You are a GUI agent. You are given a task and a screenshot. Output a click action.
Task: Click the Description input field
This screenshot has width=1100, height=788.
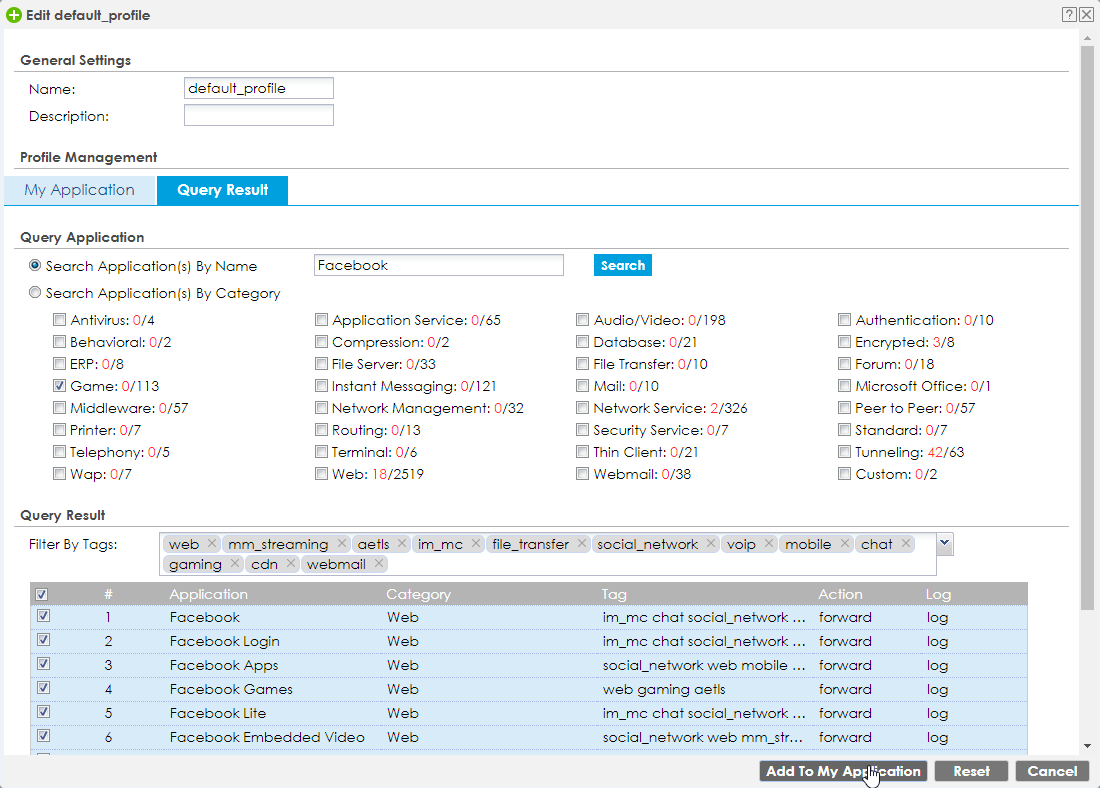pos(258,116)
